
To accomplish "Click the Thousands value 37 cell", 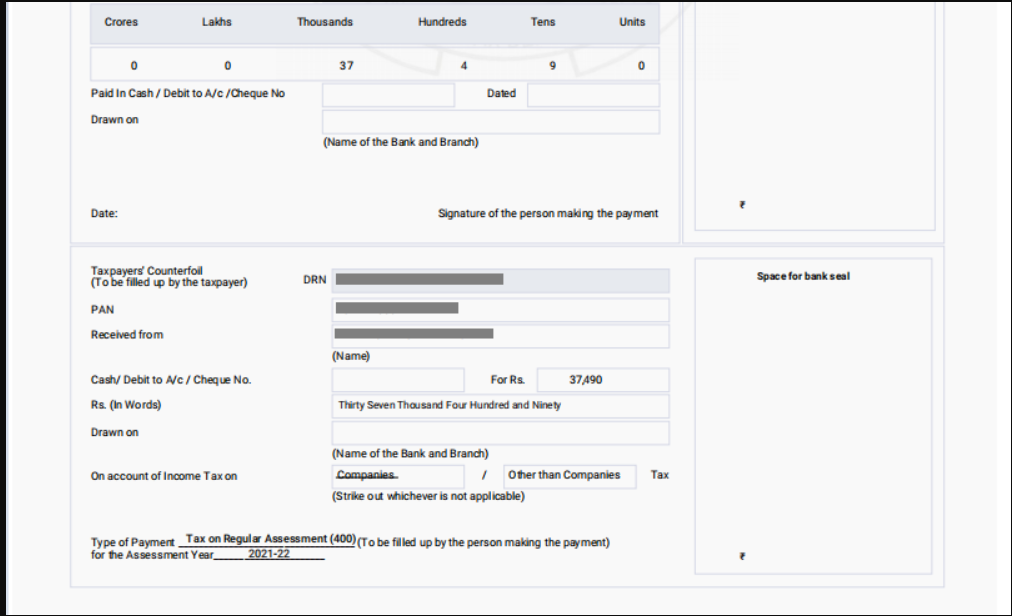I will (x=346, y=66).
